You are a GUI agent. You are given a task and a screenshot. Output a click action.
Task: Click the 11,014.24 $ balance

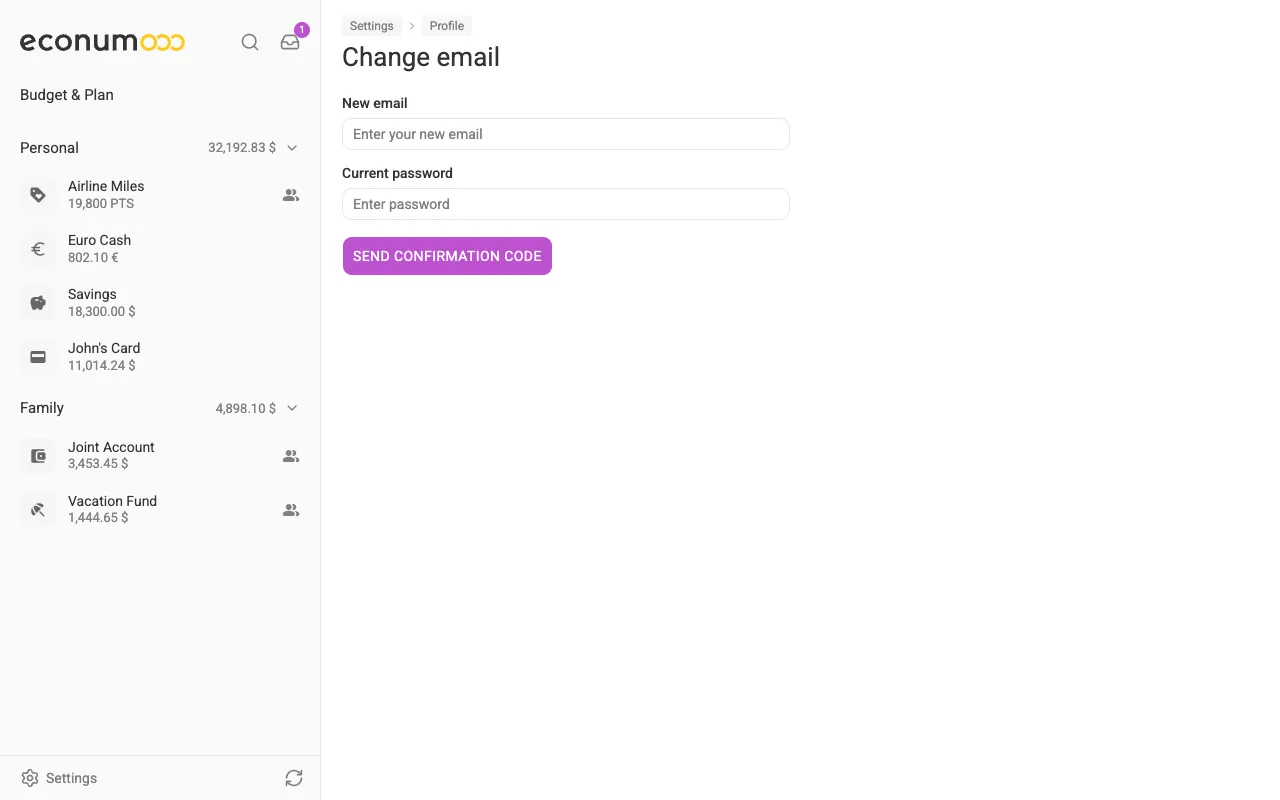[x=102, y=366]
